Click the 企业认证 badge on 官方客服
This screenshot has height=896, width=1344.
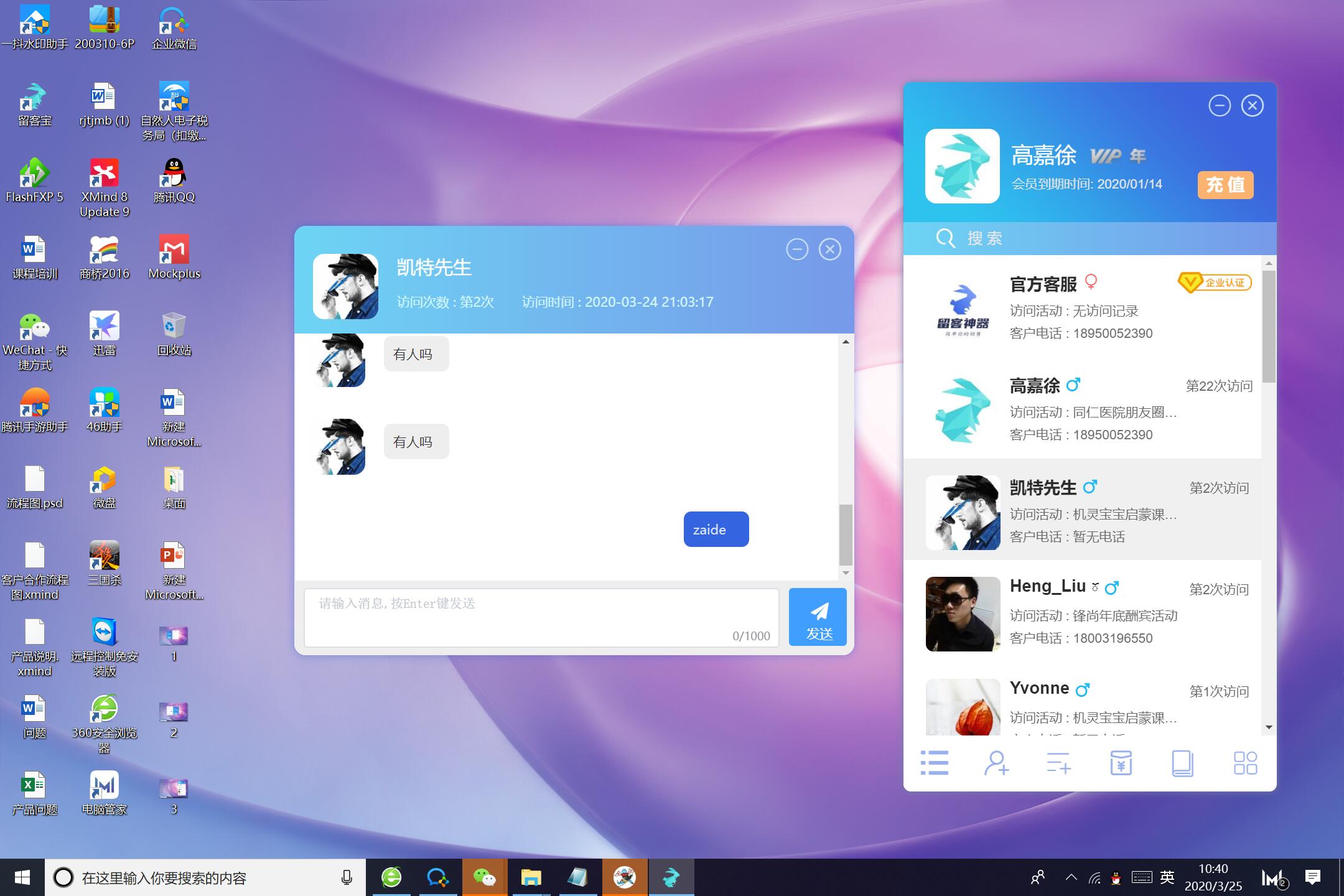[1214, 282]
